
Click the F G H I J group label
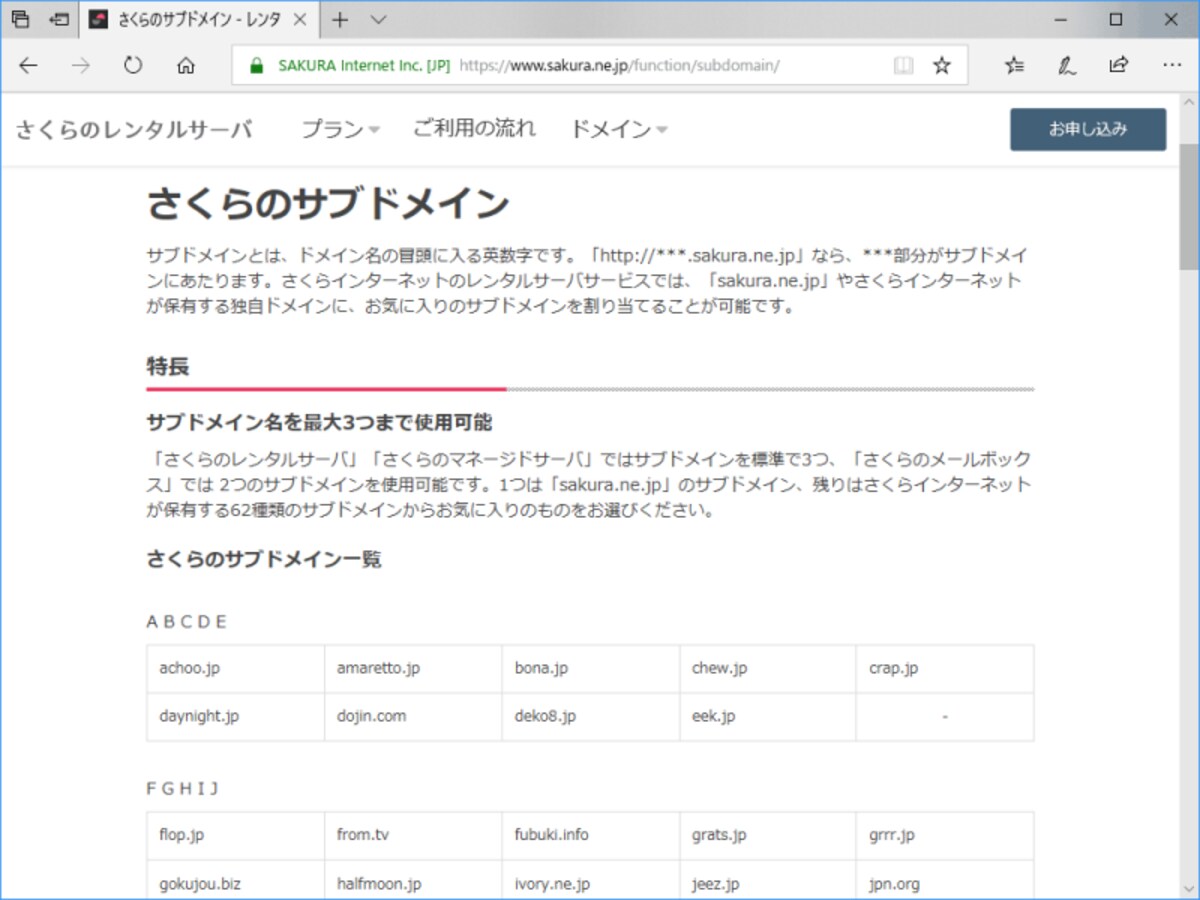point(182,789)
